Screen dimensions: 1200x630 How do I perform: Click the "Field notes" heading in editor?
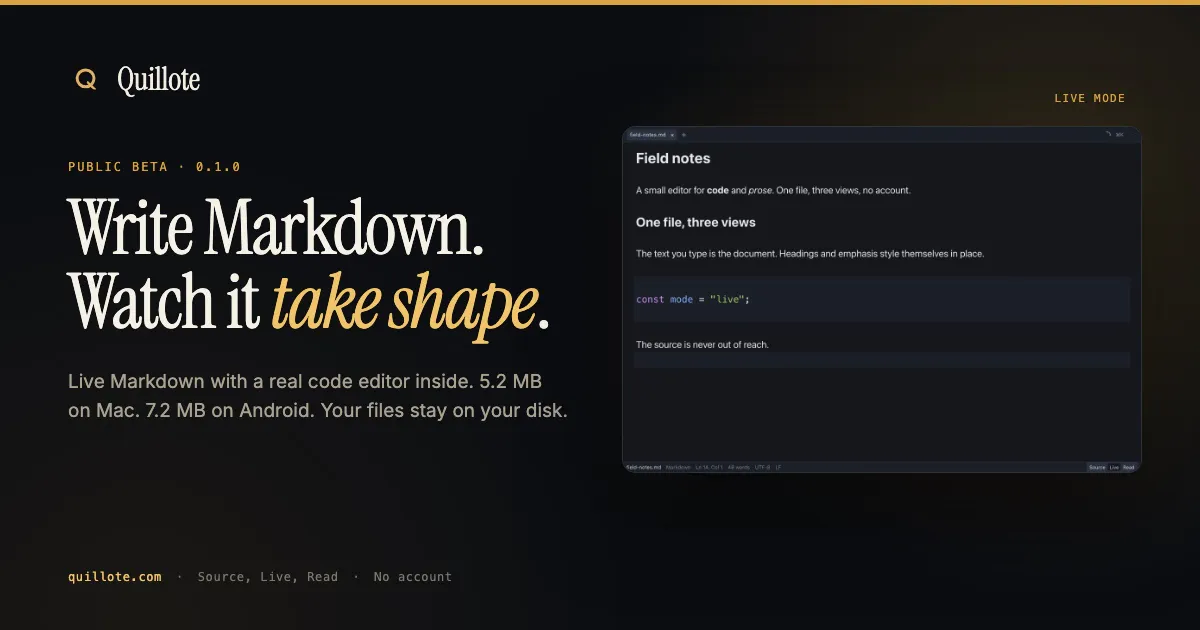pos(673,158)
